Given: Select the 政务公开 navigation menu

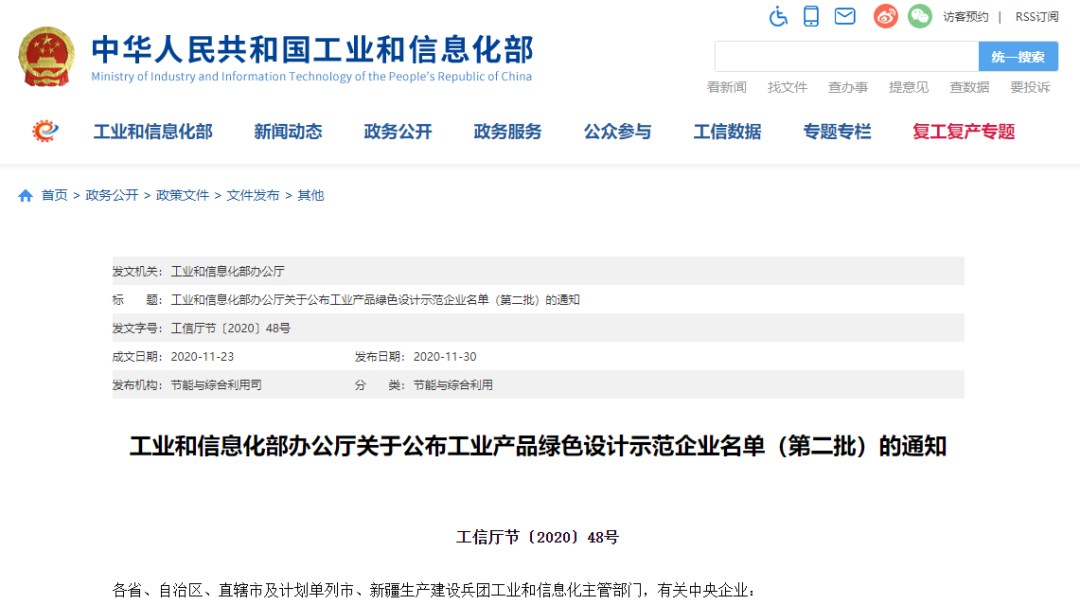Looking at the screenshot, I should click(x=398, y=132).
